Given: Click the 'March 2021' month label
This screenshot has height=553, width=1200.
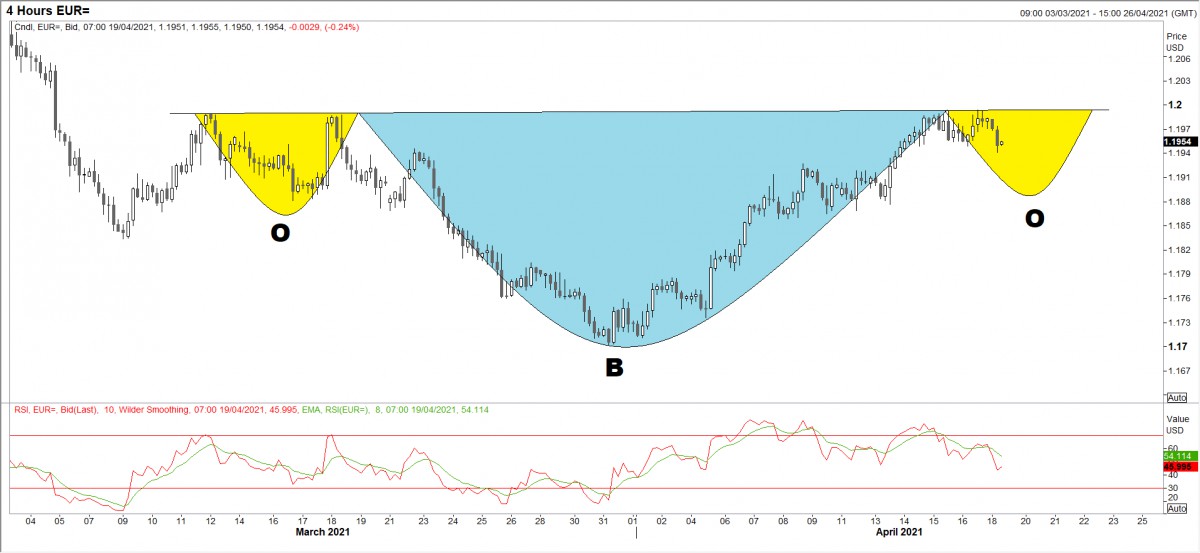Looking at the screenshot, I should pyautogui.click(x=325, y=533).
